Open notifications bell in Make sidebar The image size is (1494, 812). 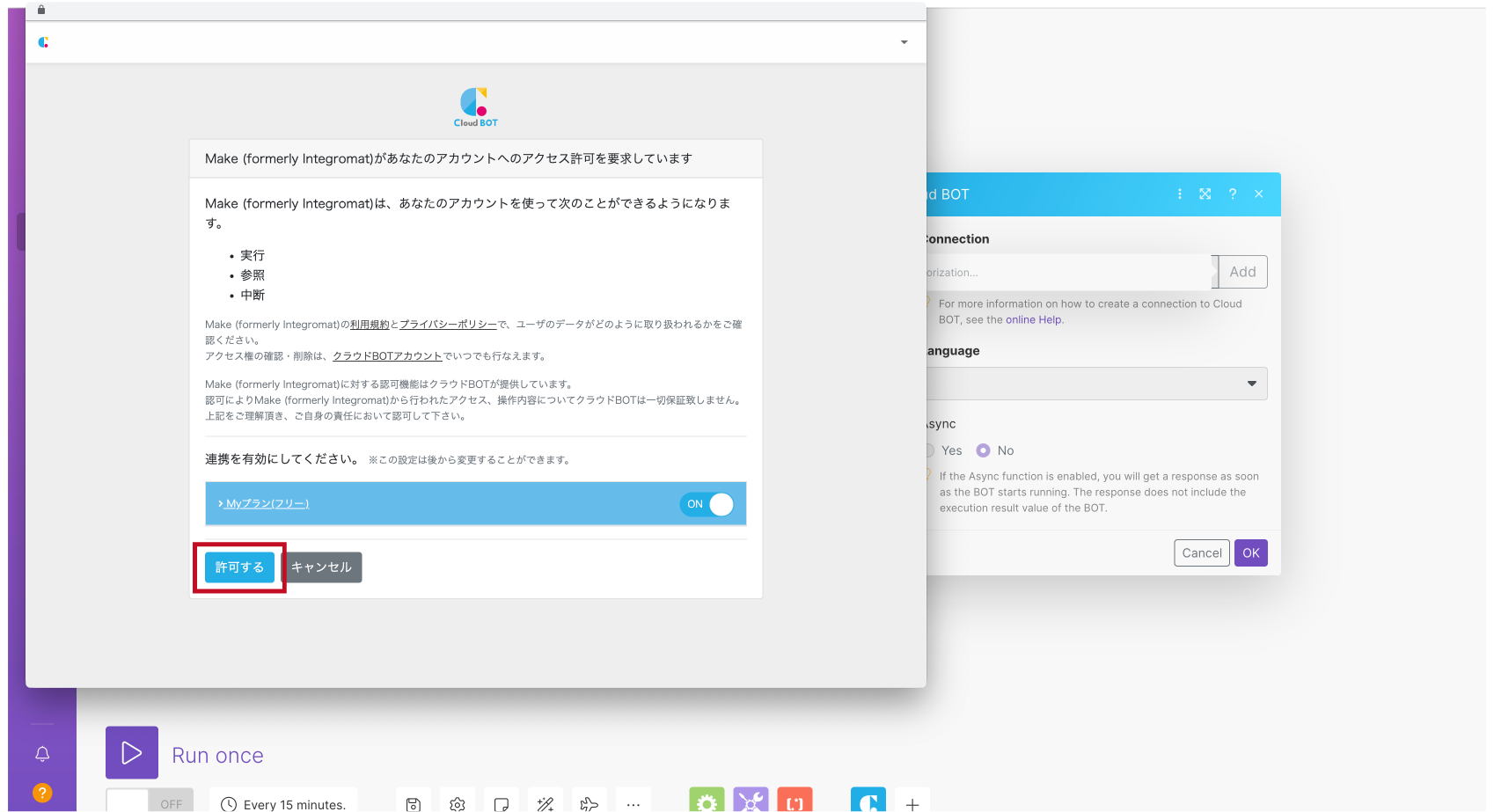pyautogui.click(x=42, y=754)
